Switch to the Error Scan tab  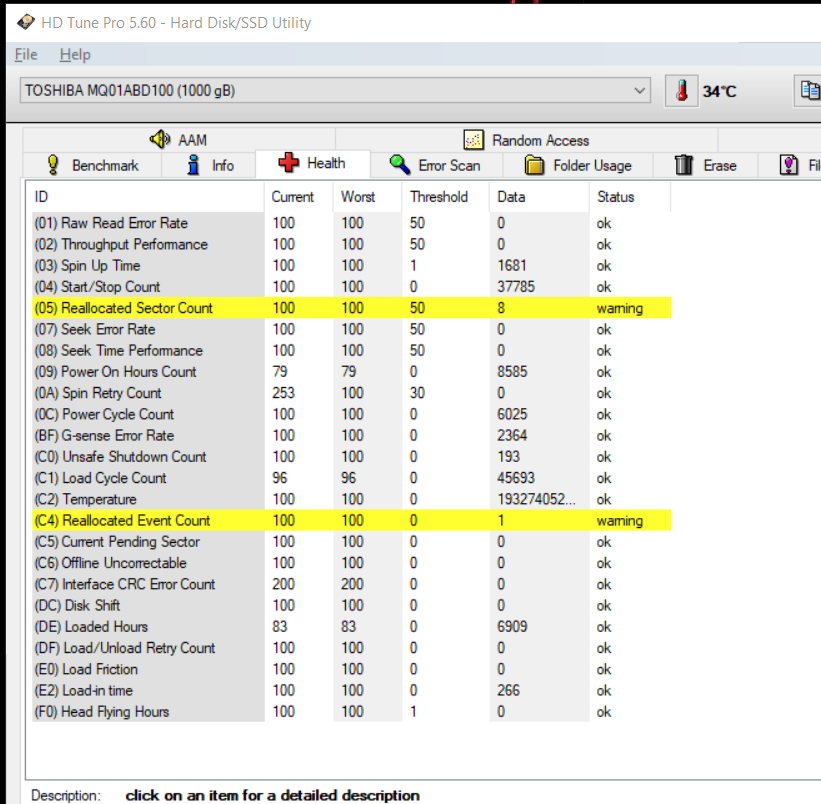pyautogui.click(x=436, y=165)
